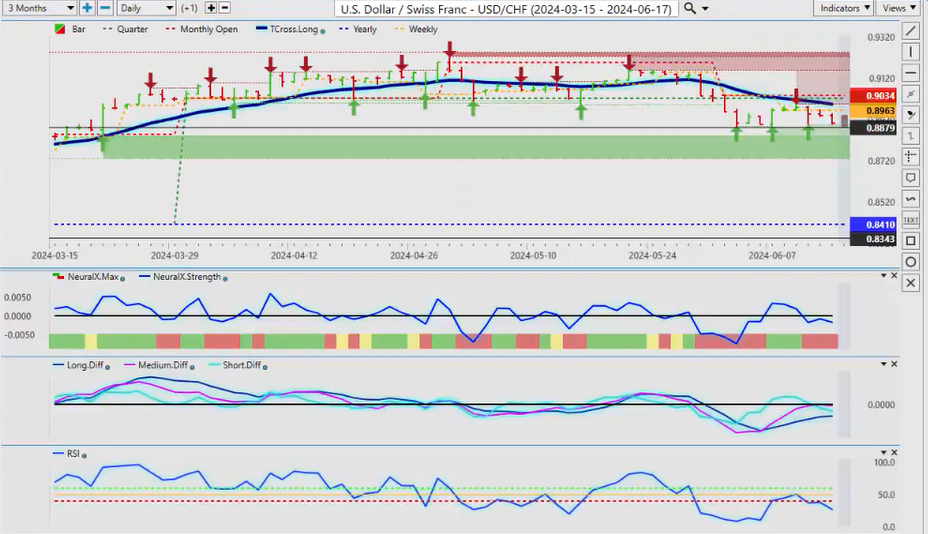Select the TEXT annotation tool
The image size is (928, 534).
910,219
